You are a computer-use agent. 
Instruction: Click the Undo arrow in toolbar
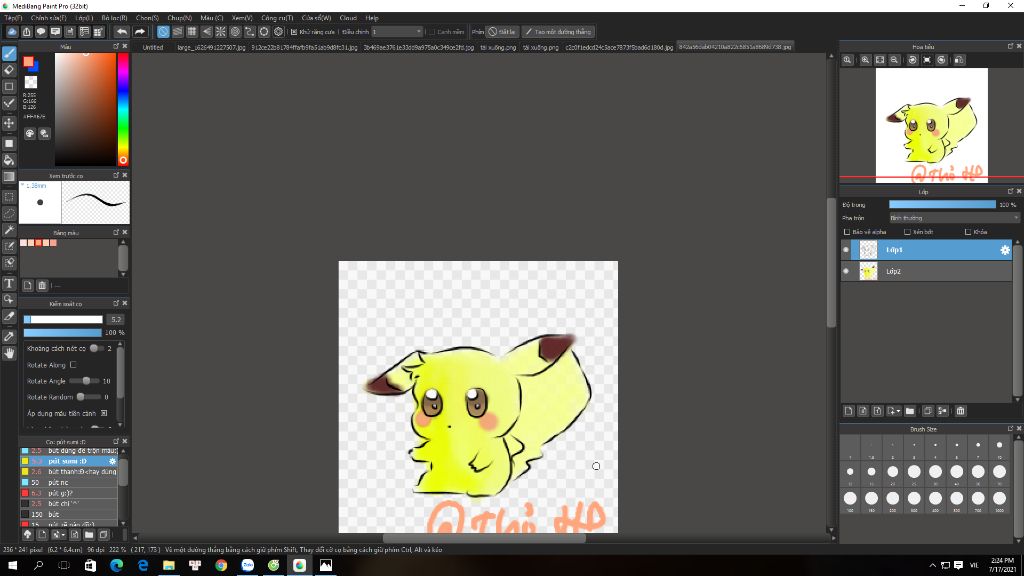[122, 31]
